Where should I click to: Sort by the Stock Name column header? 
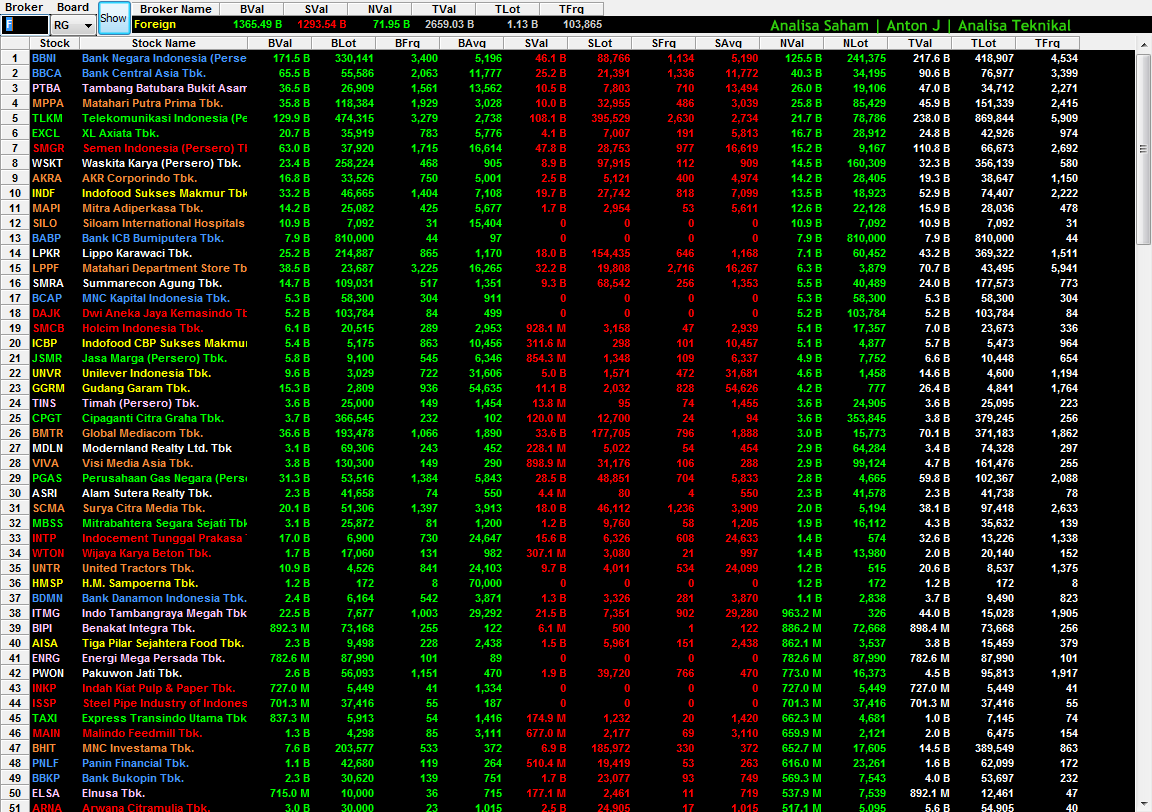(164, 43)
